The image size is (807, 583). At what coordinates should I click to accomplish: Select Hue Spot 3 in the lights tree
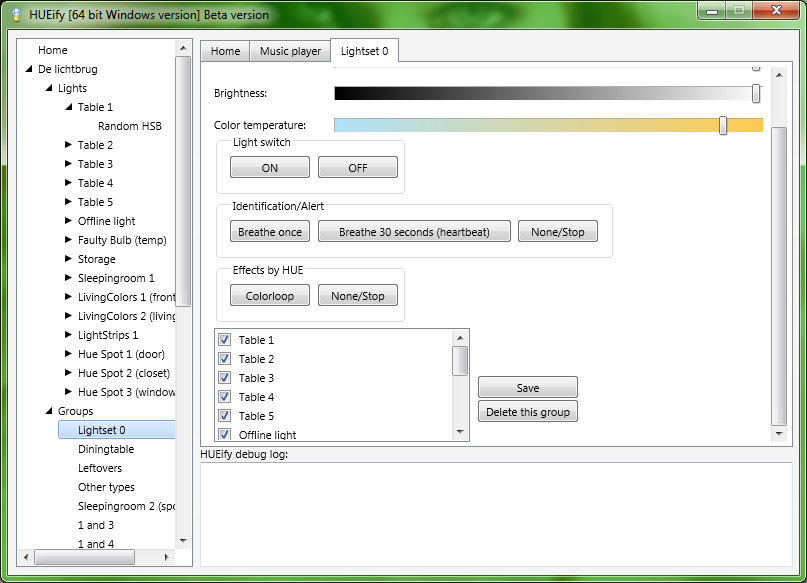(126, 392)
